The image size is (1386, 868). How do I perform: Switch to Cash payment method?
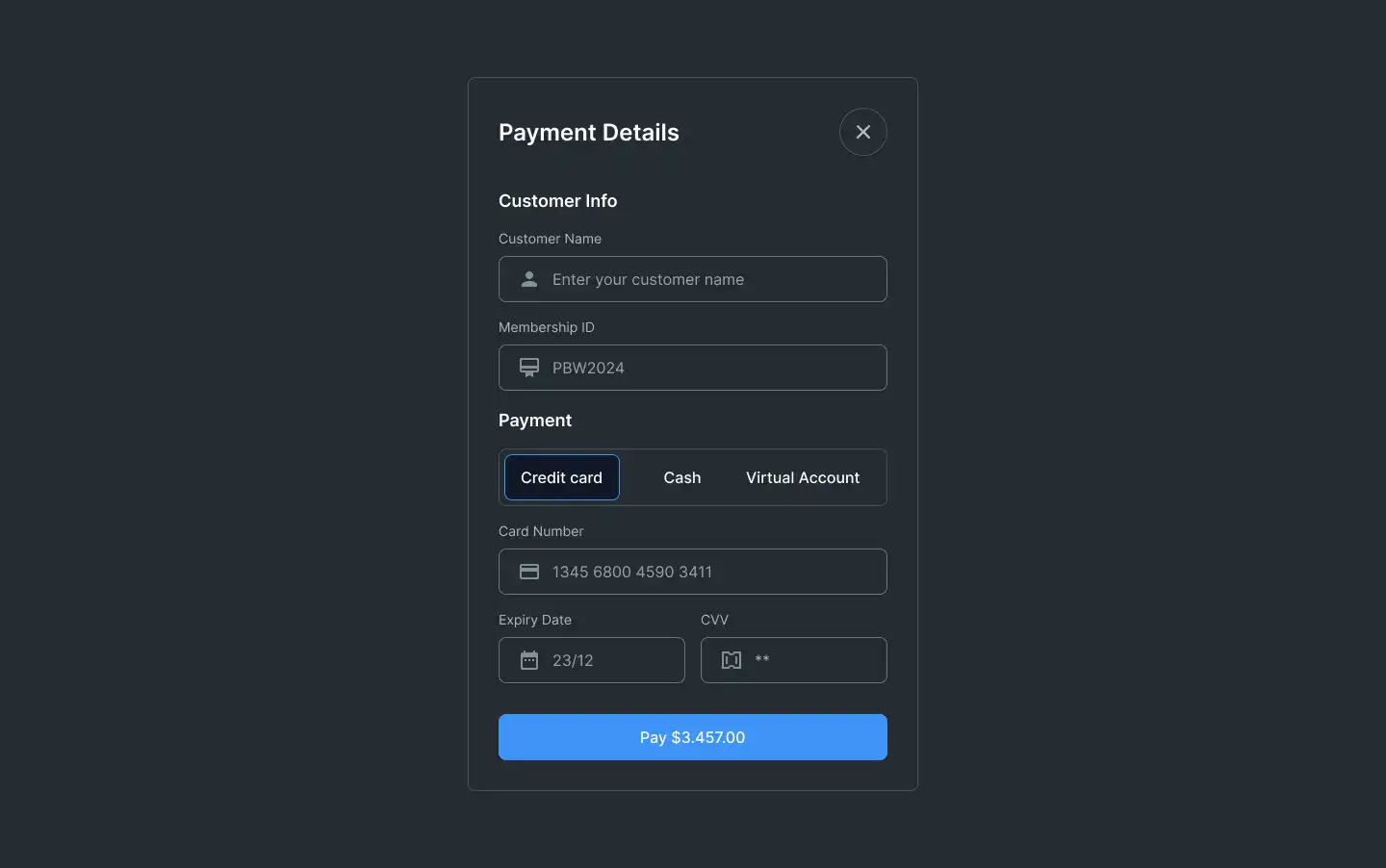tap(682, 477)
